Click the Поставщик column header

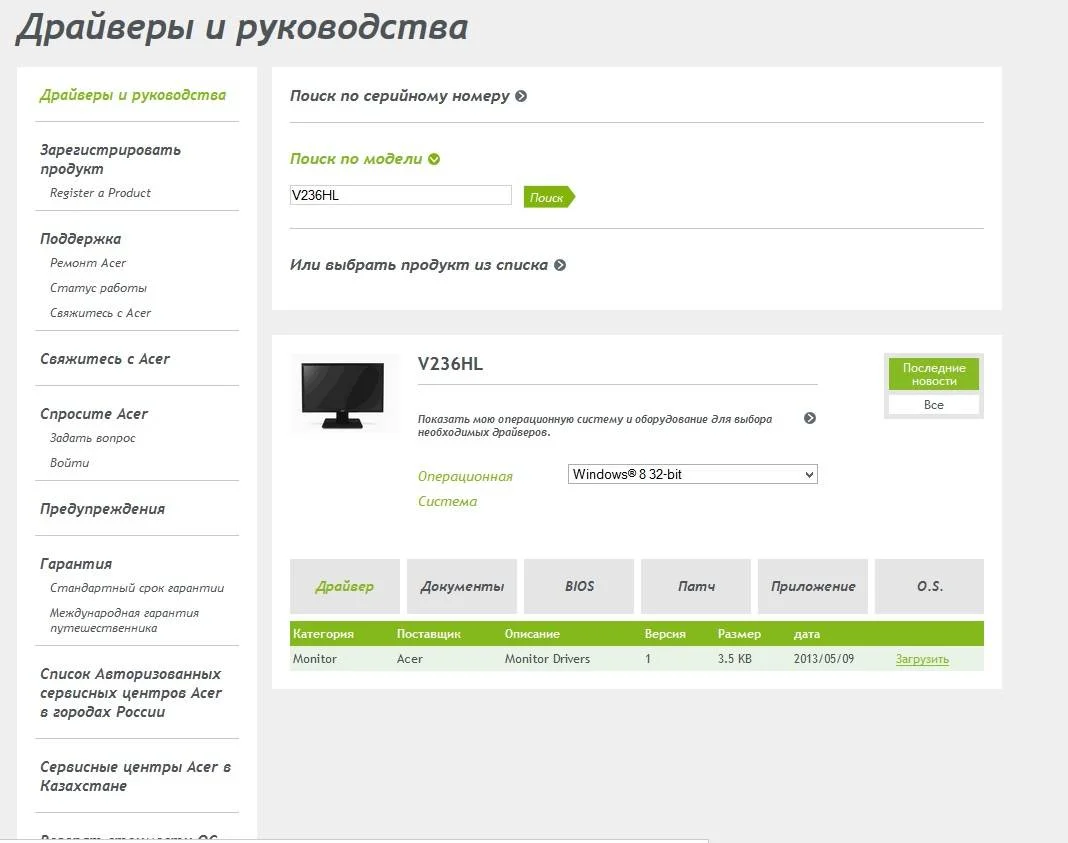point(429,634)
